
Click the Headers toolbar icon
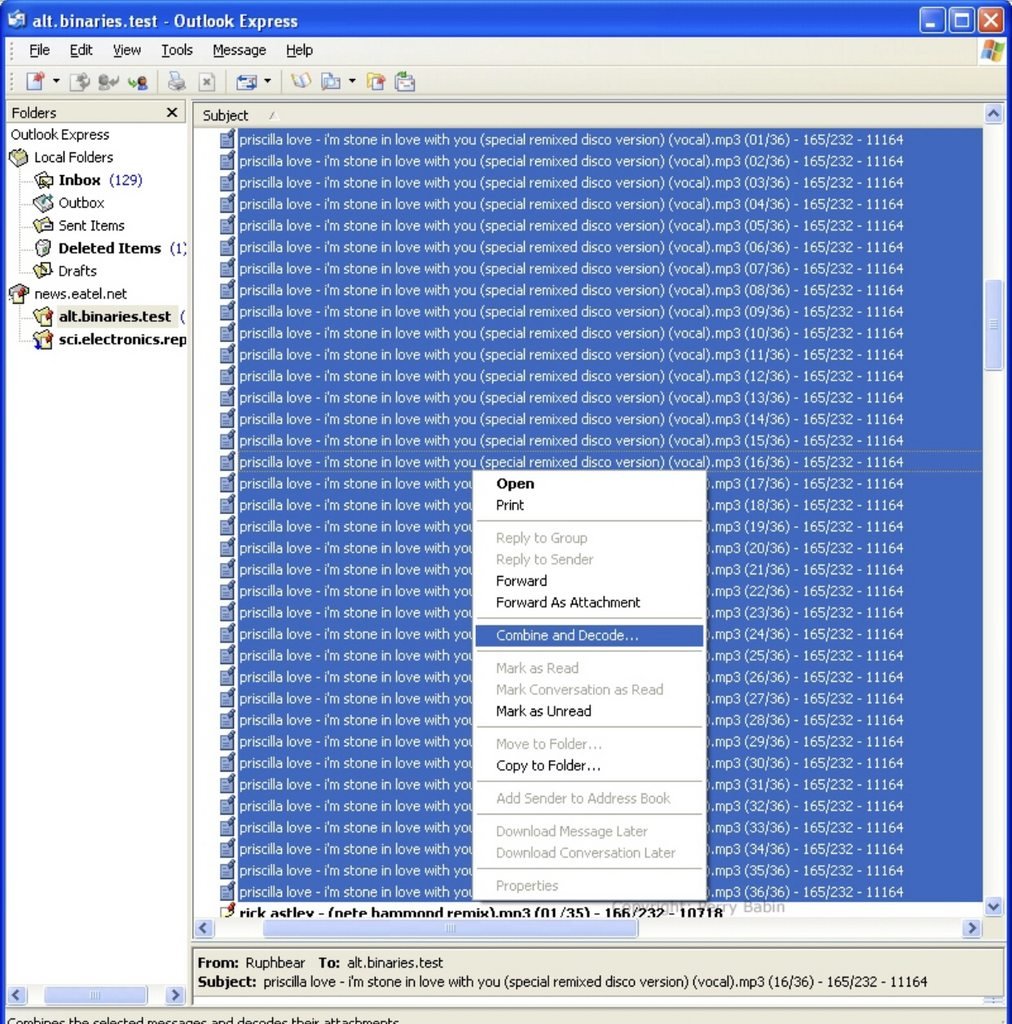pyautogui.click(x=405, y=82)
